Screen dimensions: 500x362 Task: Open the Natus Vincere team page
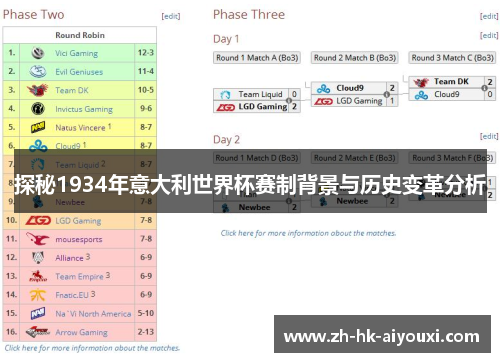point(80,128)
